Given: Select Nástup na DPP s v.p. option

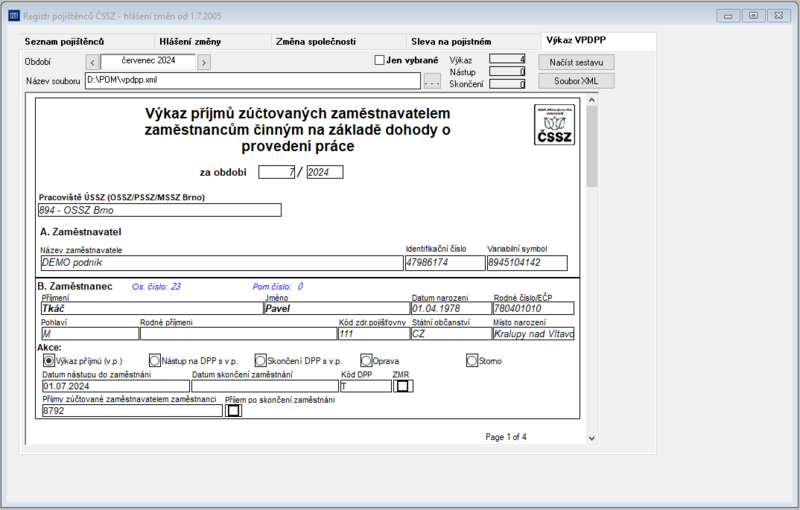Looking at the screenshot, I should tap(155, 361).
